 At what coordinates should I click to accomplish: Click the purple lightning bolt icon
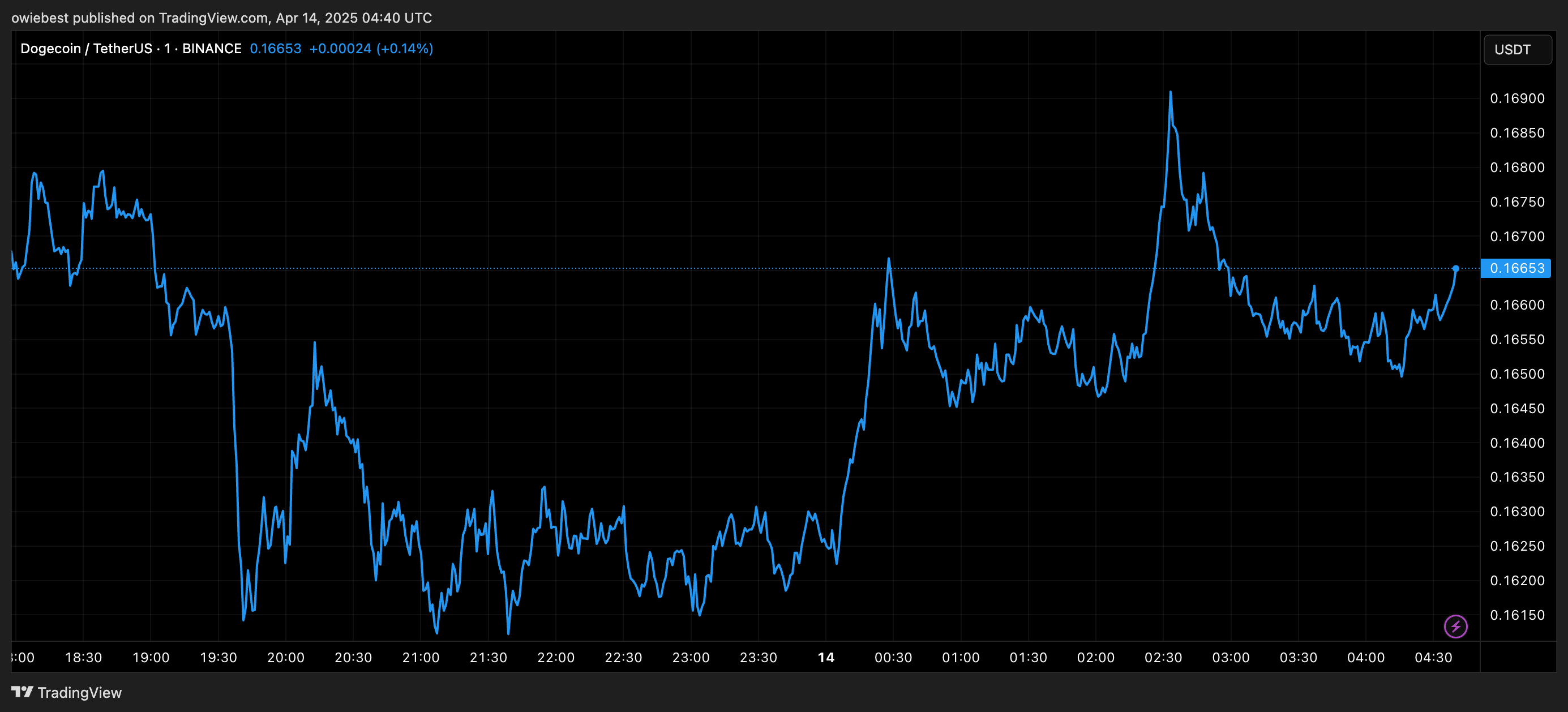[x=1455, y=625]
